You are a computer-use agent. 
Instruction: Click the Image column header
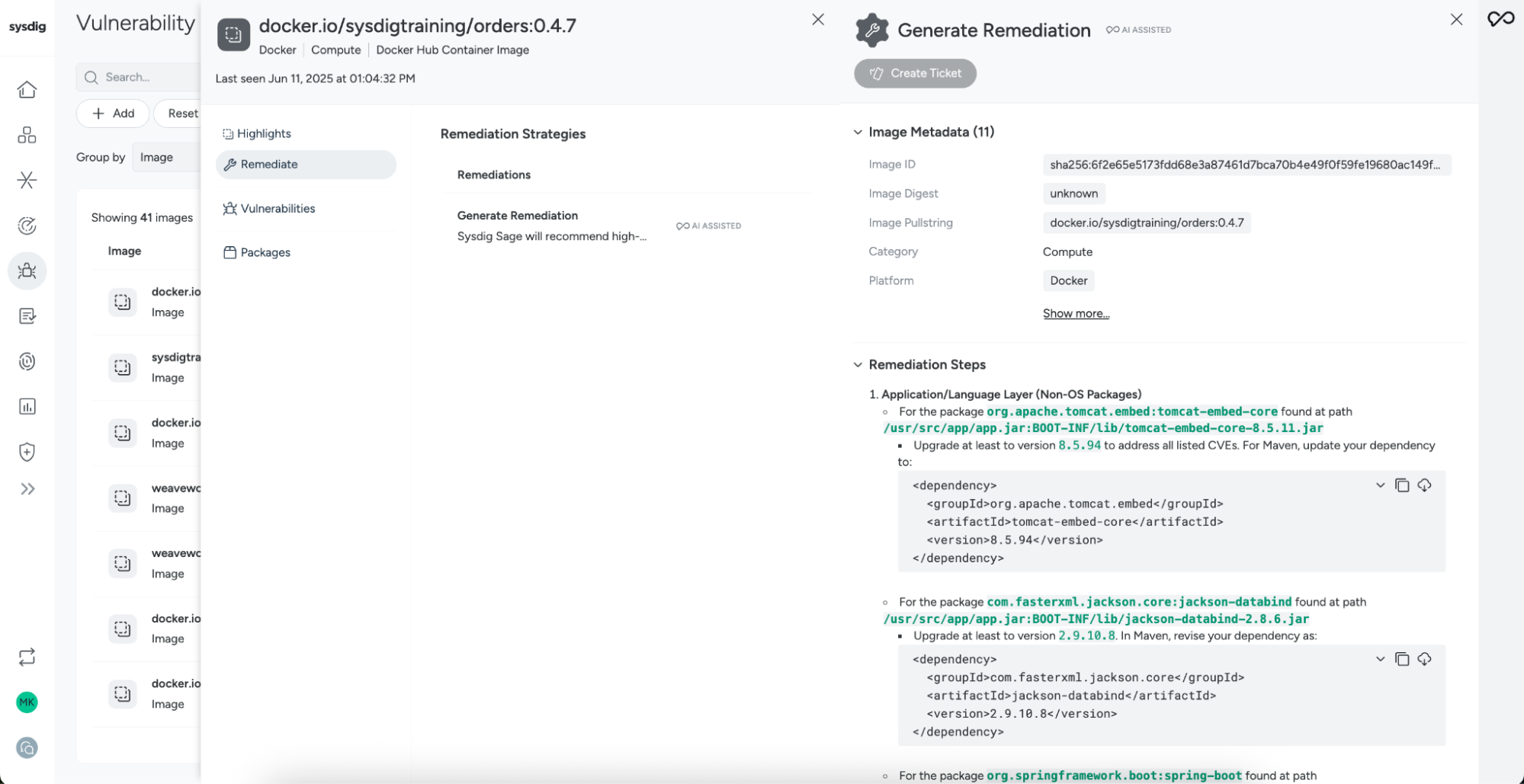[x=124, y=251]
